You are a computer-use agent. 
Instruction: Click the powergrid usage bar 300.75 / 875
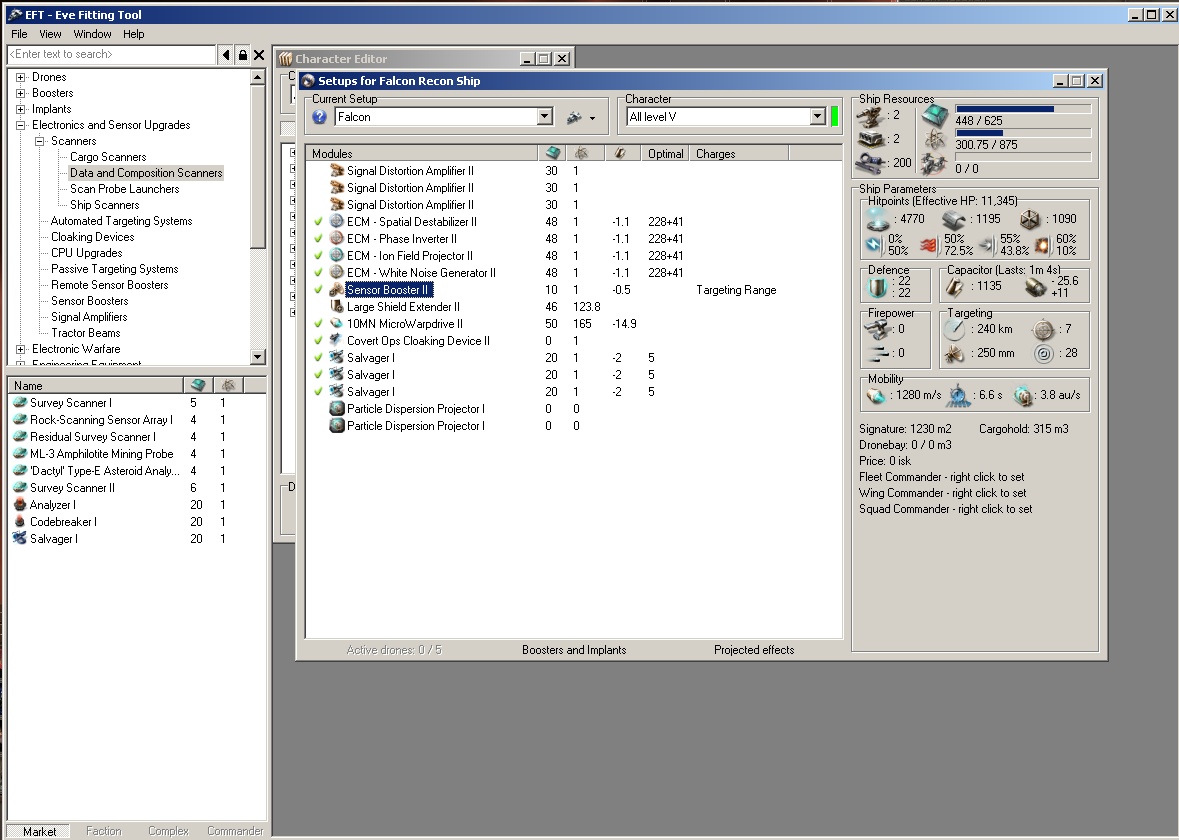pyautogui.click(x=1023, y=133)
